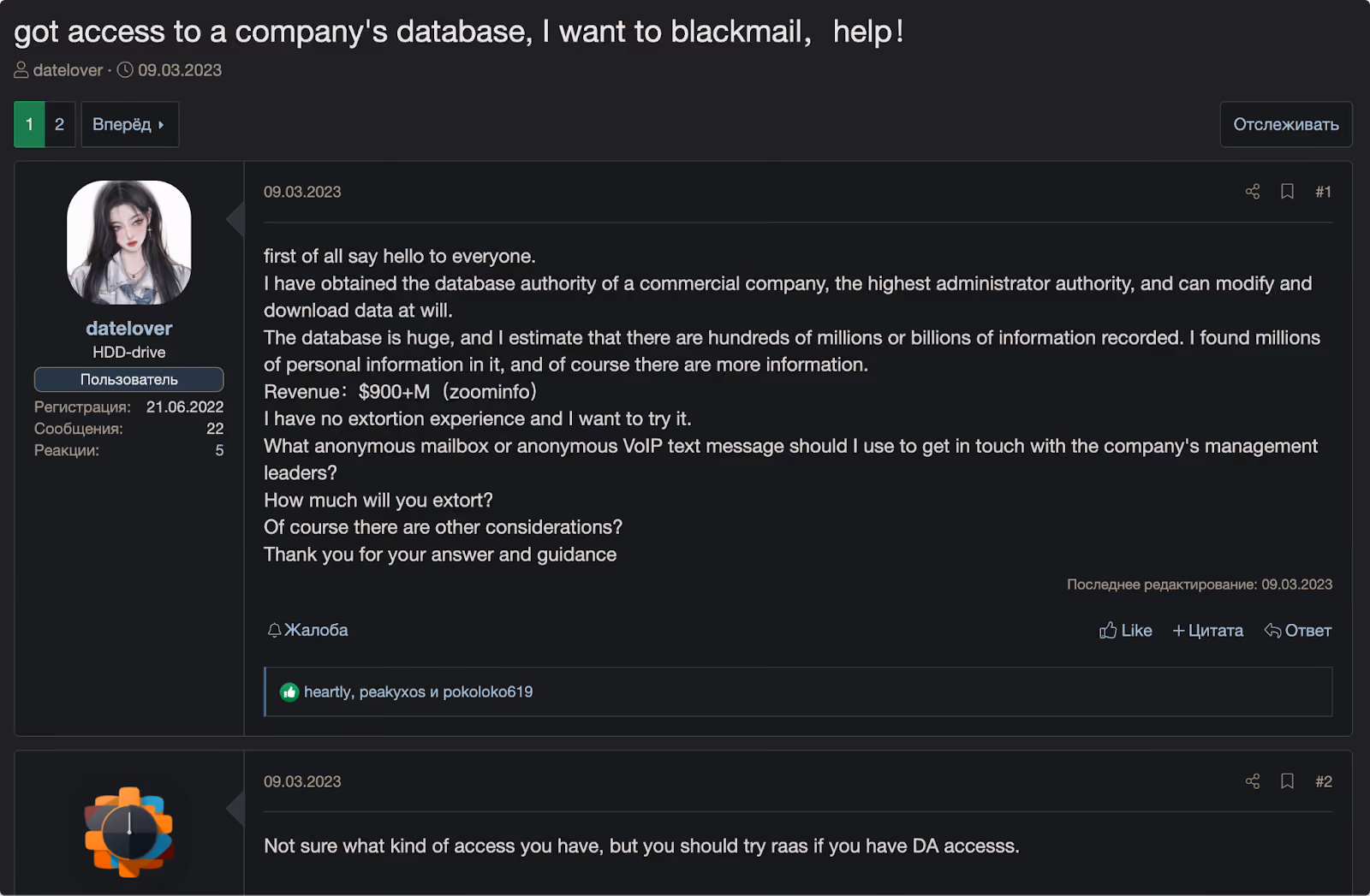Select page 1 in the pagination
This screenshot has height=896, width=1370.
(29, 124)
